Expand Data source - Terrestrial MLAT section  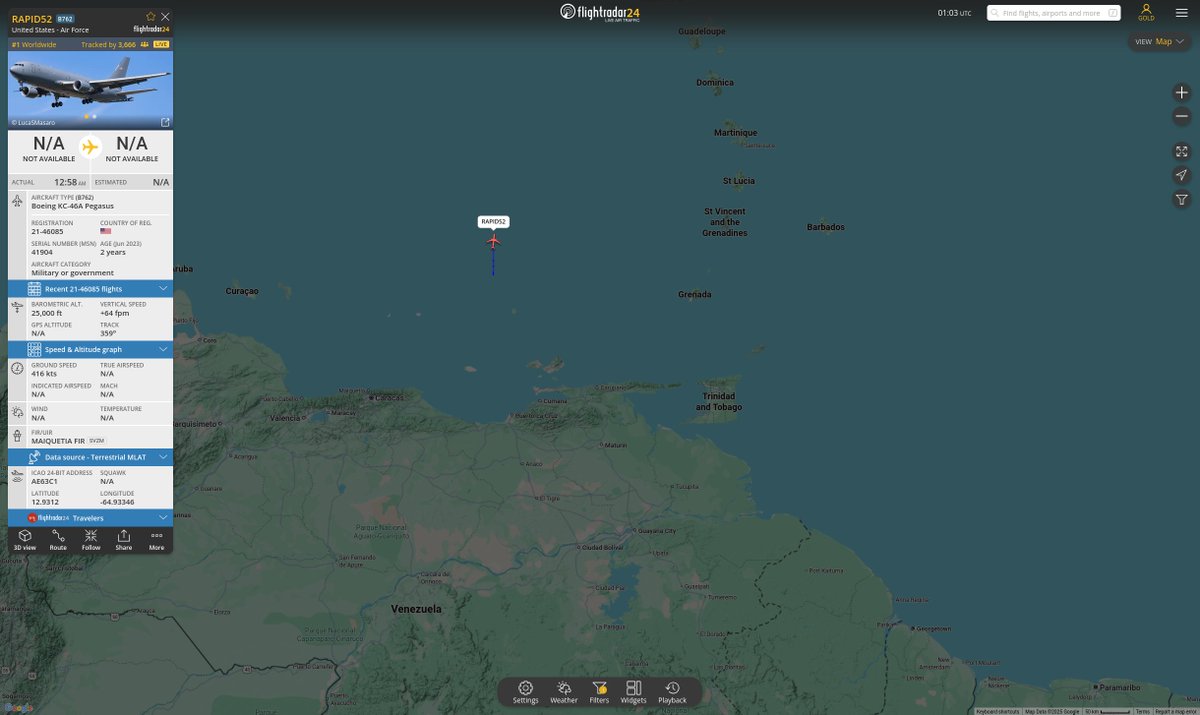coord(90,457)
